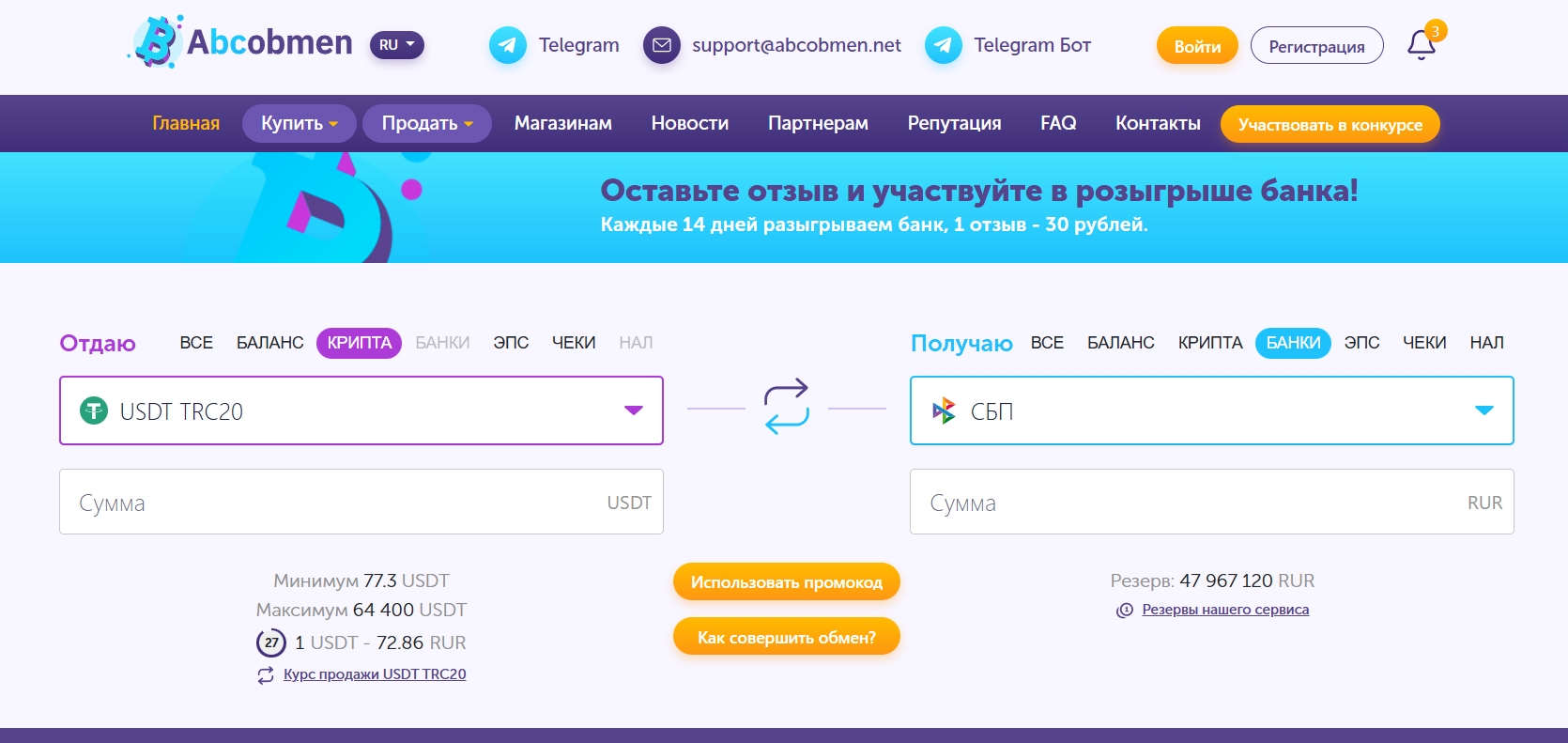Open Новости in the navigation bar

click(690, 123)
